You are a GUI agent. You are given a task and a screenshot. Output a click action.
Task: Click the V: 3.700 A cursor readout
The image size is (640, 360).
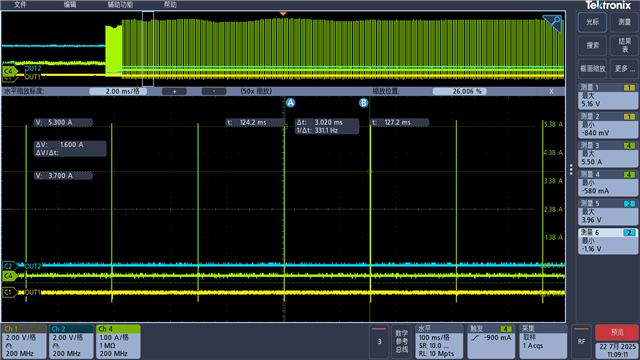coord(63,176)
